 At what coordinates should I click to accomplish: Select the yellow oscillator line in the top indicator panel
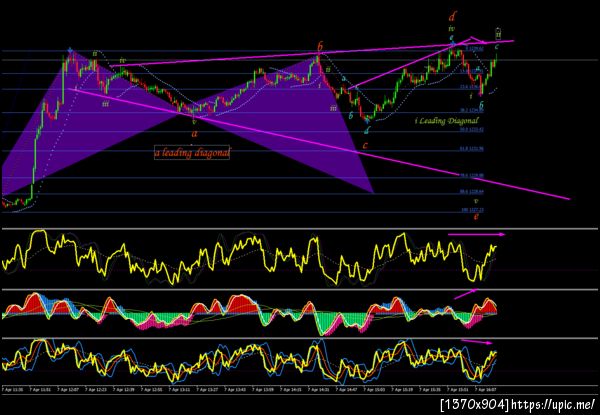[x=249, y=257]
